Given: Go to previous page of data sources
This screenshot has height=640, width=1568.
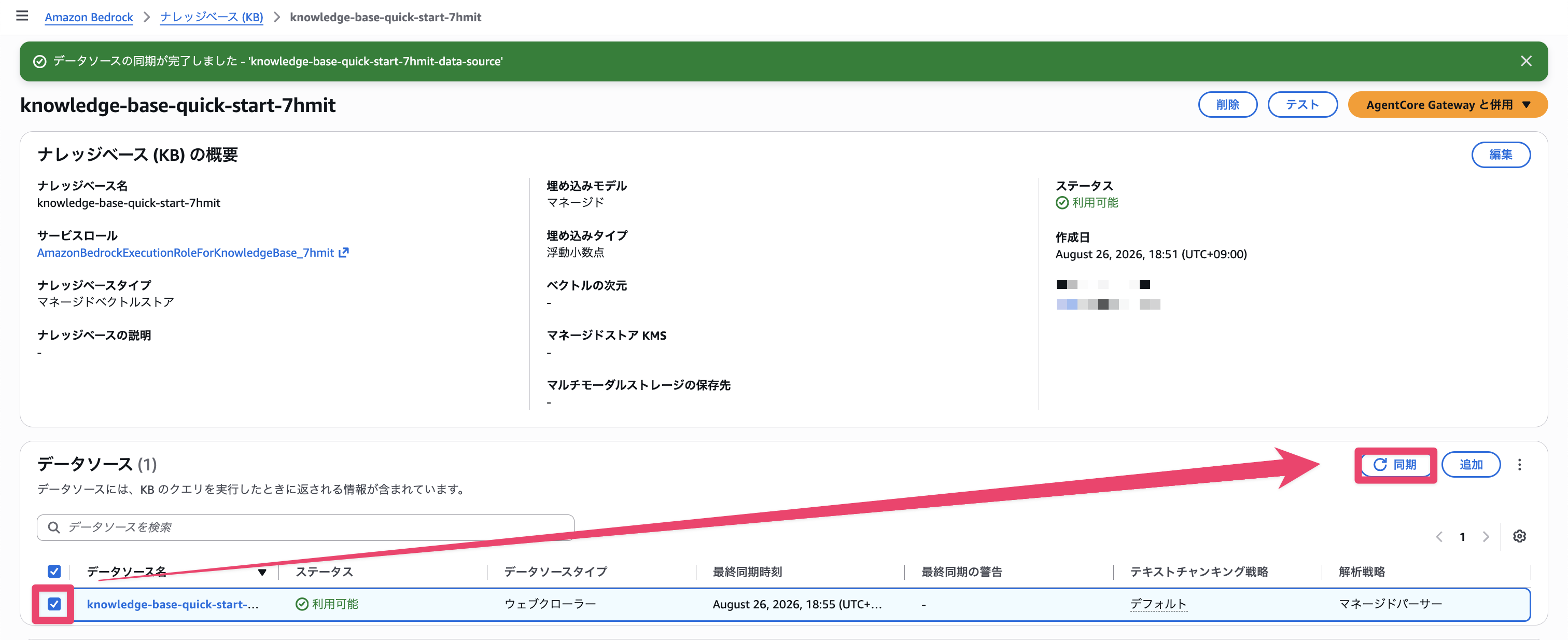Looking at the screenshot, I should point(1439,536).
